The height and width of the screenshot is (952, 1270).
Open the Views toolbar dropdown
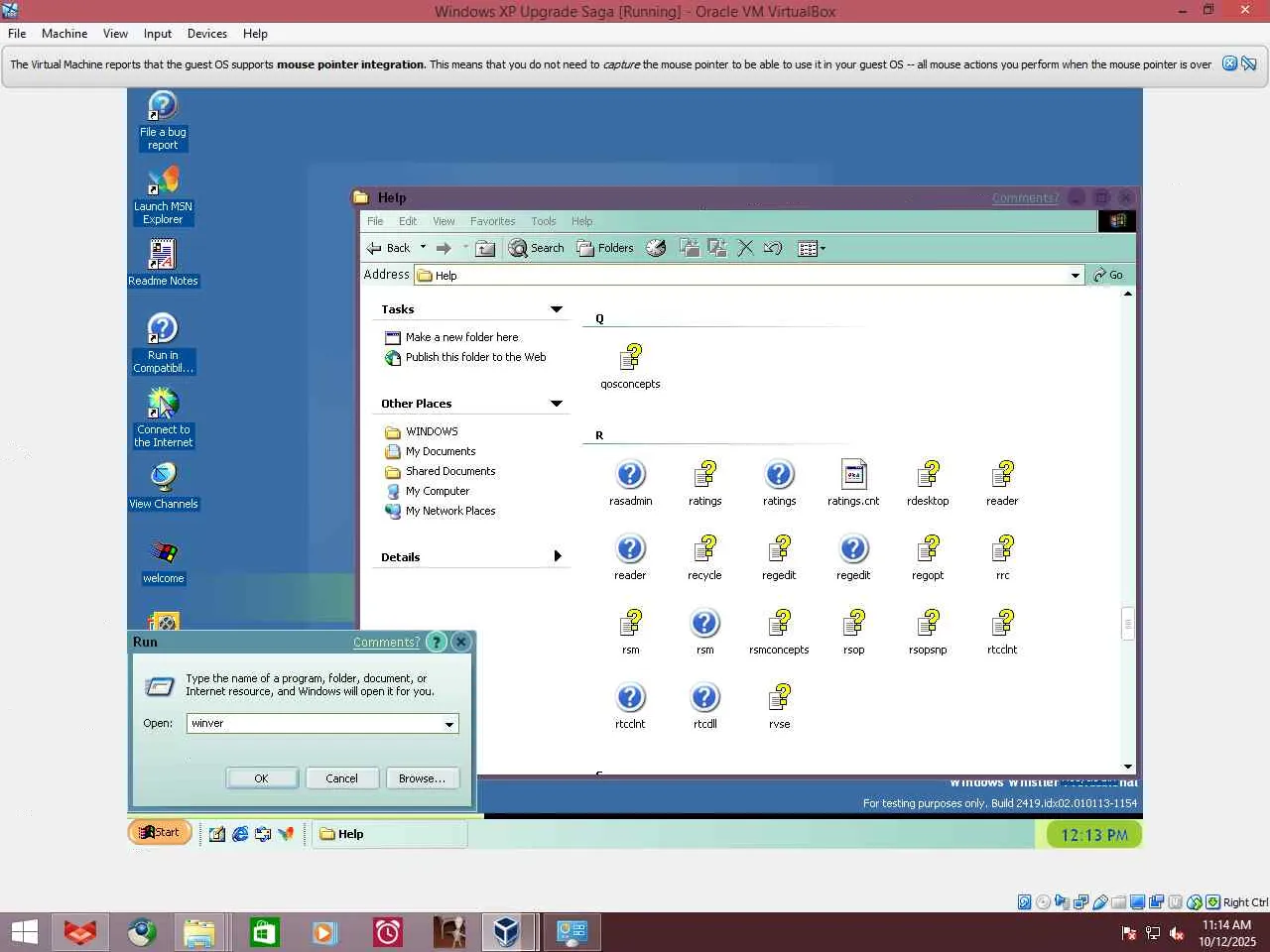[x=811, y=248]
